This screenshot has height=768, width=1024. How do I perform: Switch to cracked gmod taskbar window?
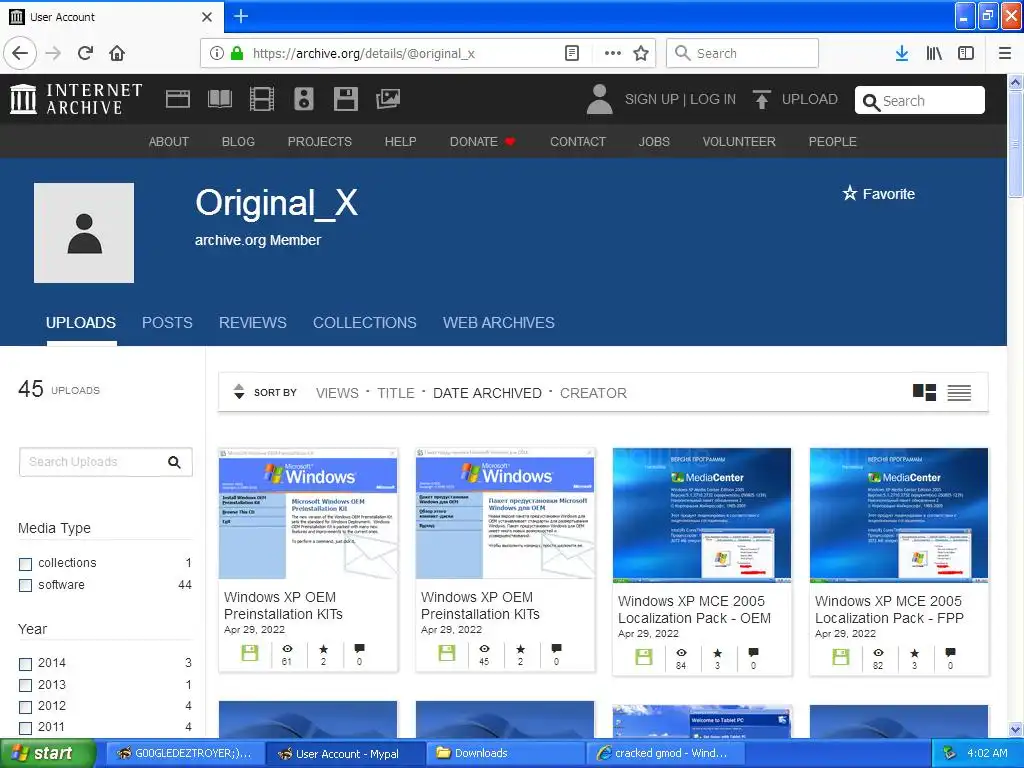[666, 753]
